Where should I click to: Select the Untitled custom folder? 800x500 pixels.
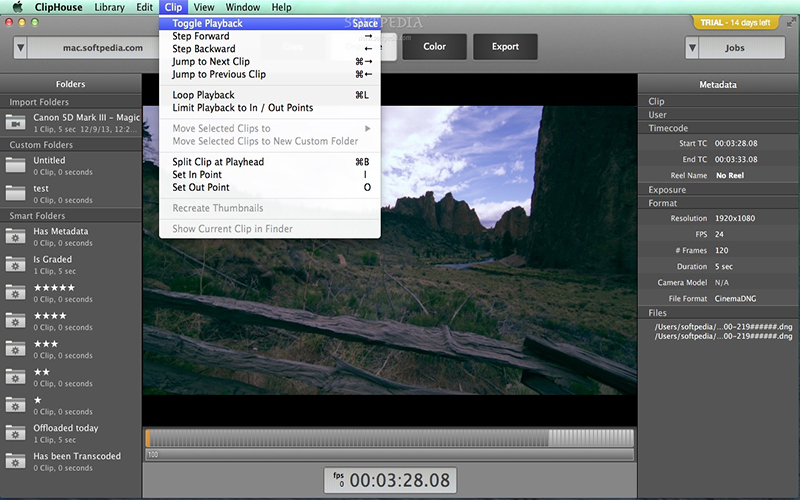[71, 165]
